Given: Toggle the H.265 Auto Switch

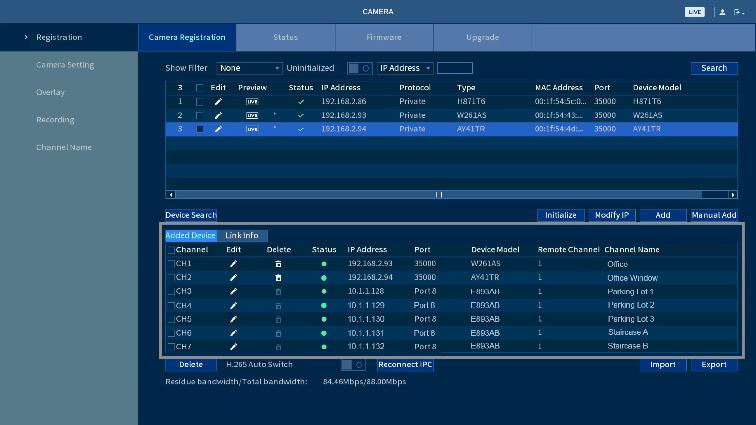Looking at the screenshot, I should pos(352,365).
